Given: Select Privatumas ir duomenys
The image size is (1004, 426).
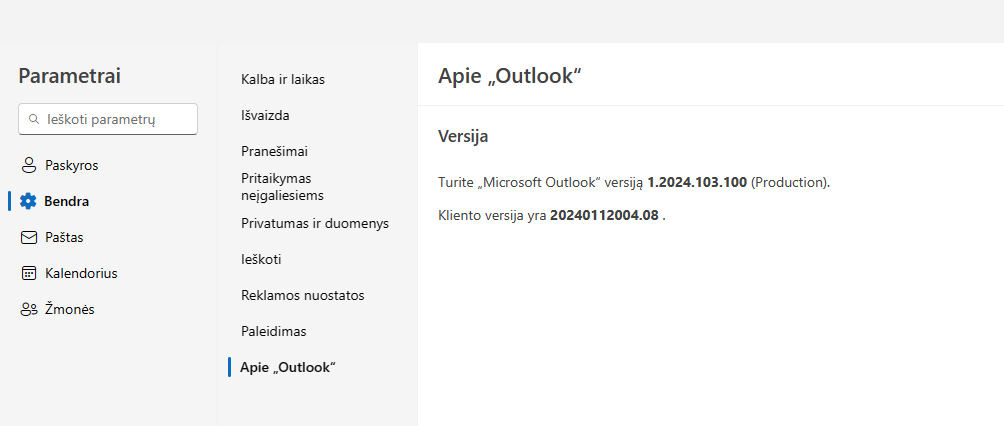Looking at the screenshot, I should point(315,223).
